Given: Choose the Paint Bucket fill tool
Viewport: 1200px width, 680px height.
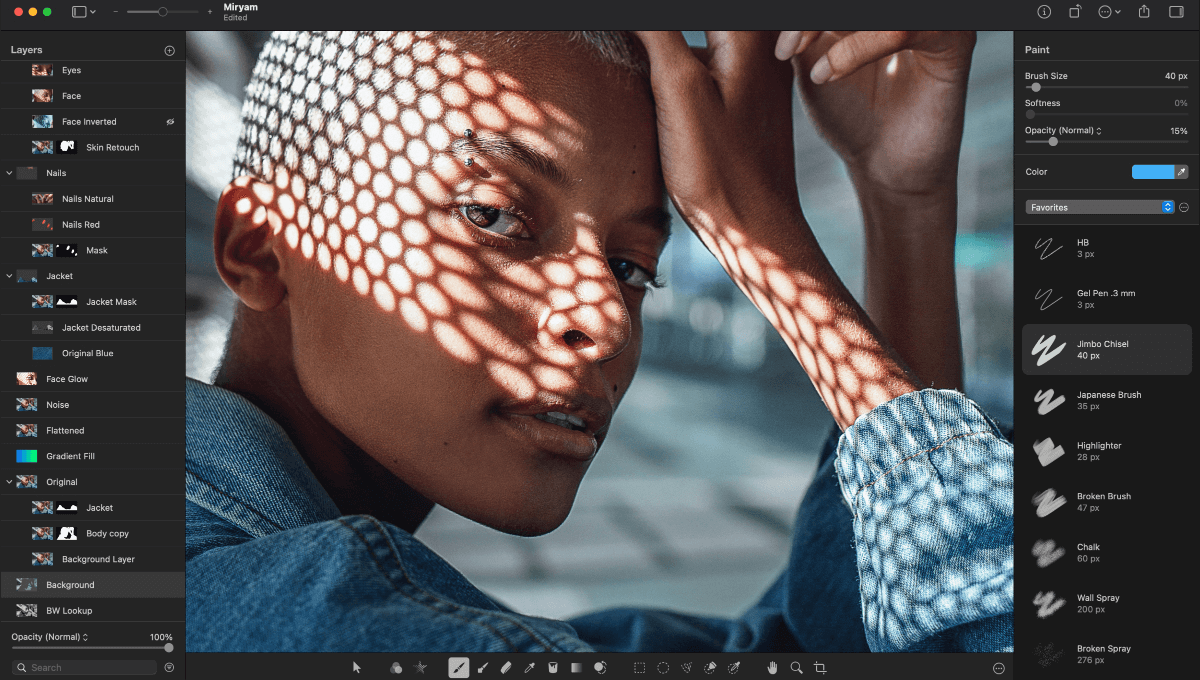Looking at the screenshot, I should click(552, 667).
